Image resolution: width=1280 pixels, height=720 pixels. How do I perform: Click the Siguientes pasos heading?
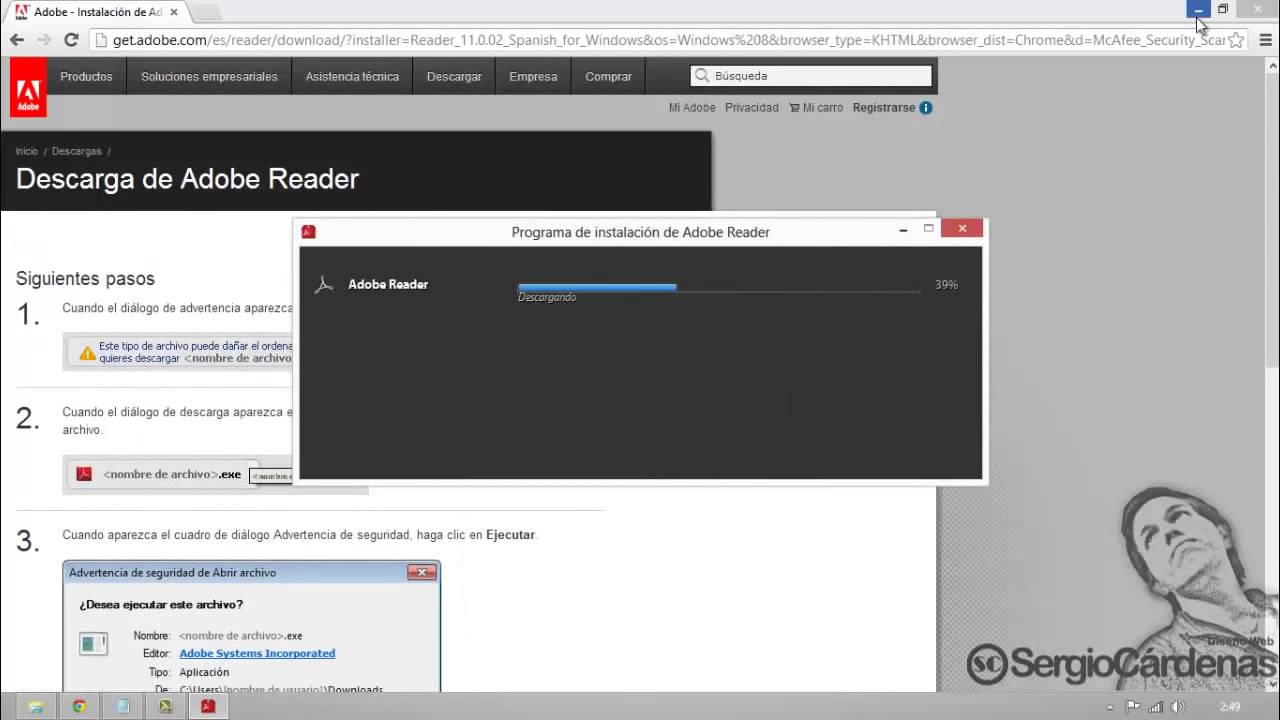coord(85,279)
